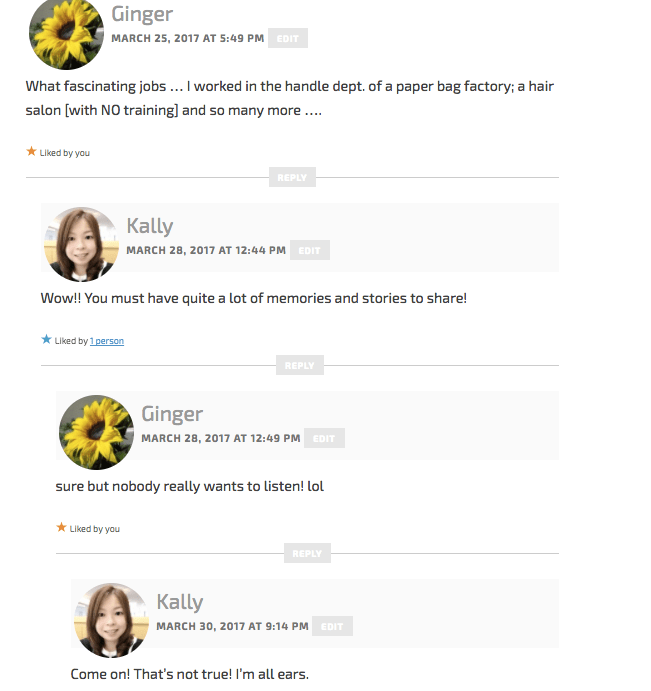651x691 pixels.
Task: Reply to Ginger's paper bag factory comment
Action: pos(292,177)
